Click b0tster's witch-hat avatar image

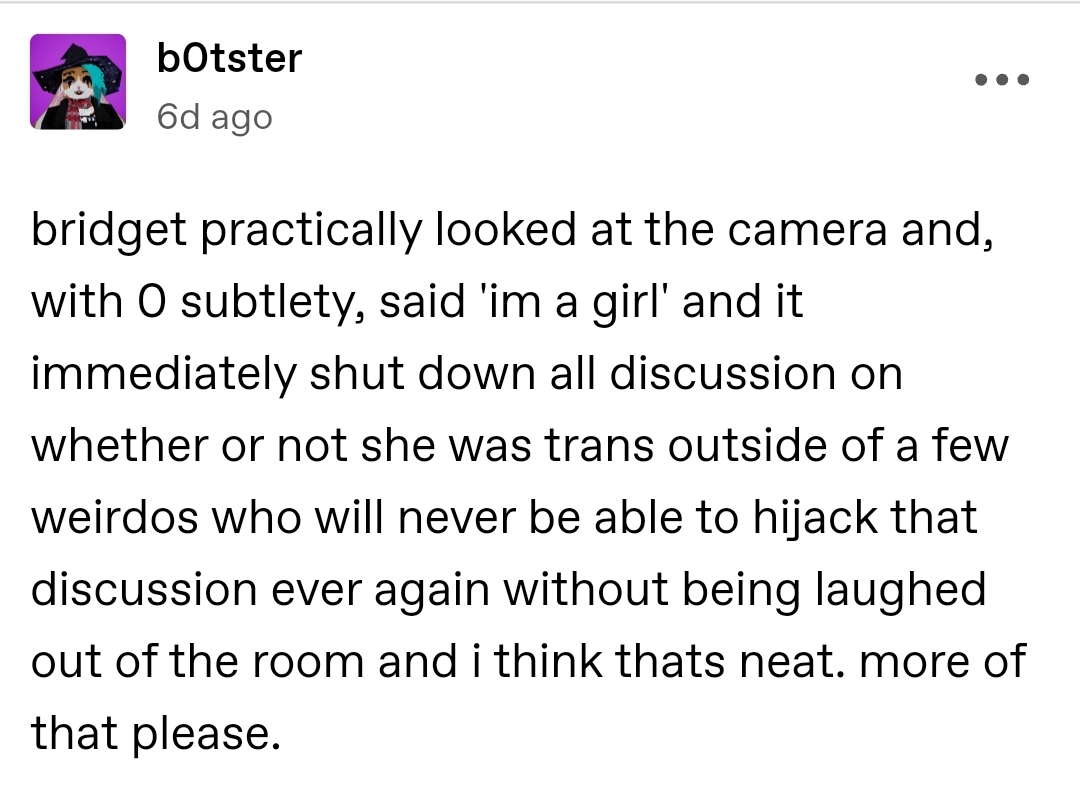(78, 82)
